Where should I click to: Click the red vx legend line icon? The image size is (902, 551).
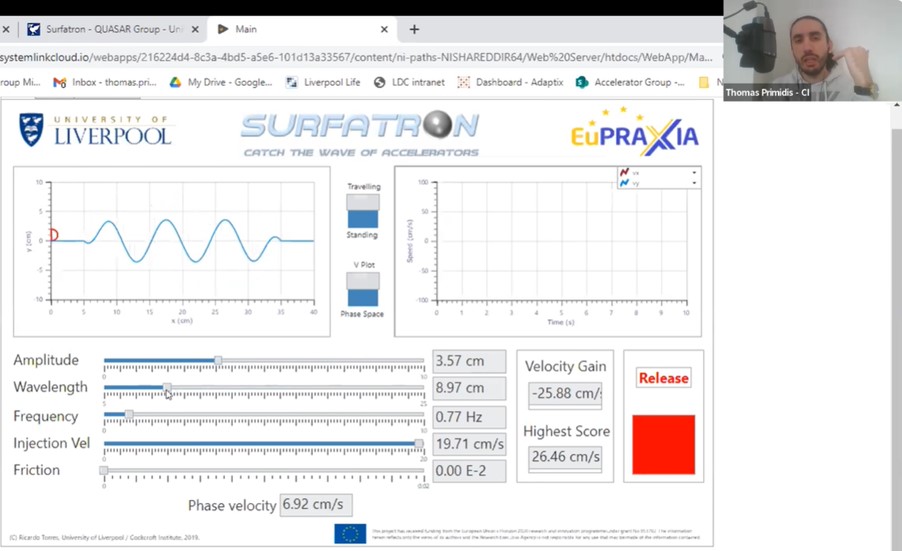[624, 172]
